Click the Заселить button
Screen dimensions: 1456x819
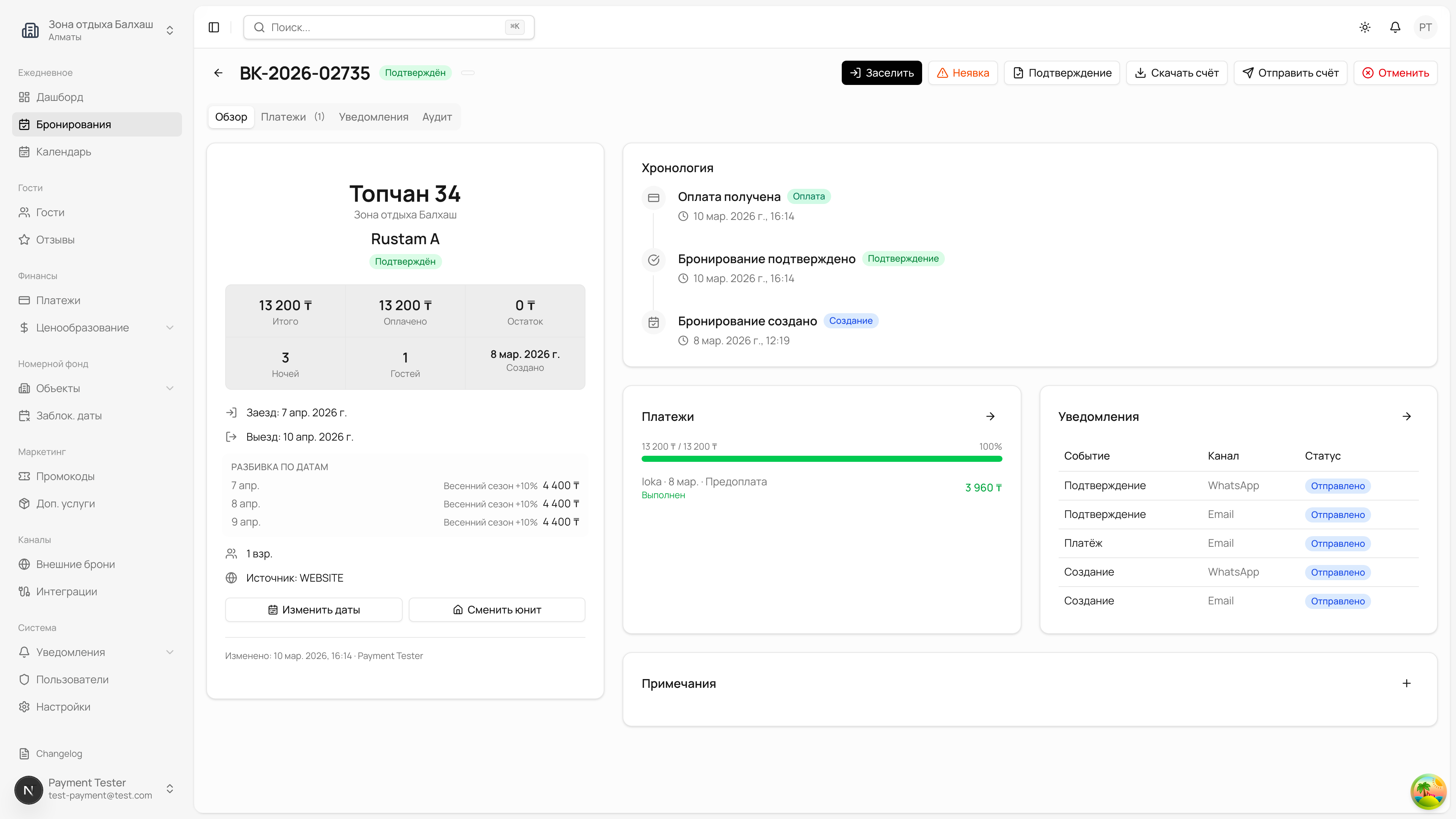click(x=881, y=73)
